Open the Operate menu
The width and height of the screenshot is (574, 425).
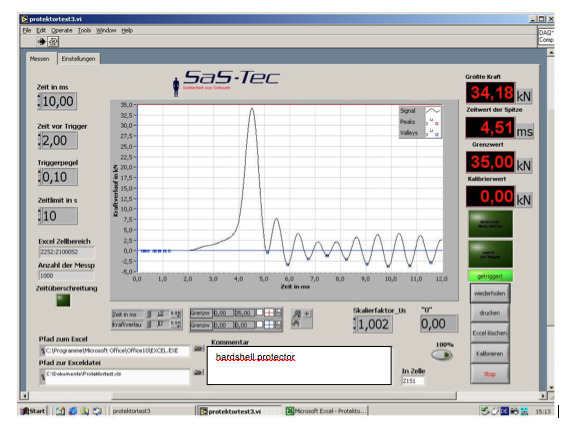(x=62, y=30)
